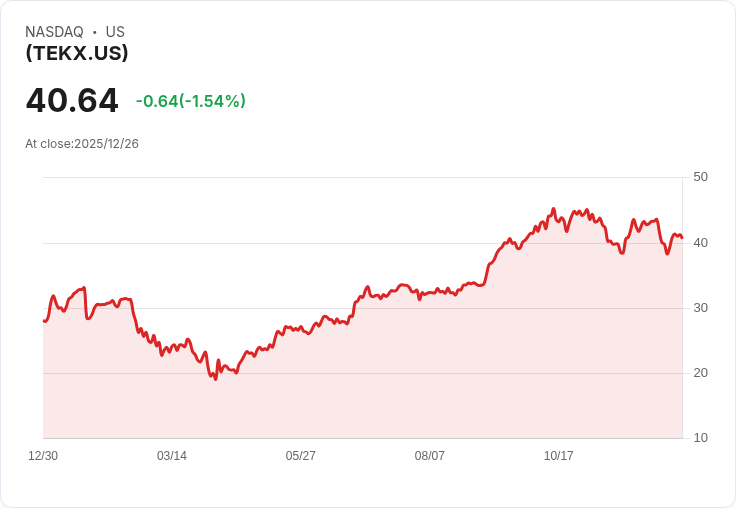Click the 40.64 current price
The width and height of the screenshot is (736, 508).
72,101
